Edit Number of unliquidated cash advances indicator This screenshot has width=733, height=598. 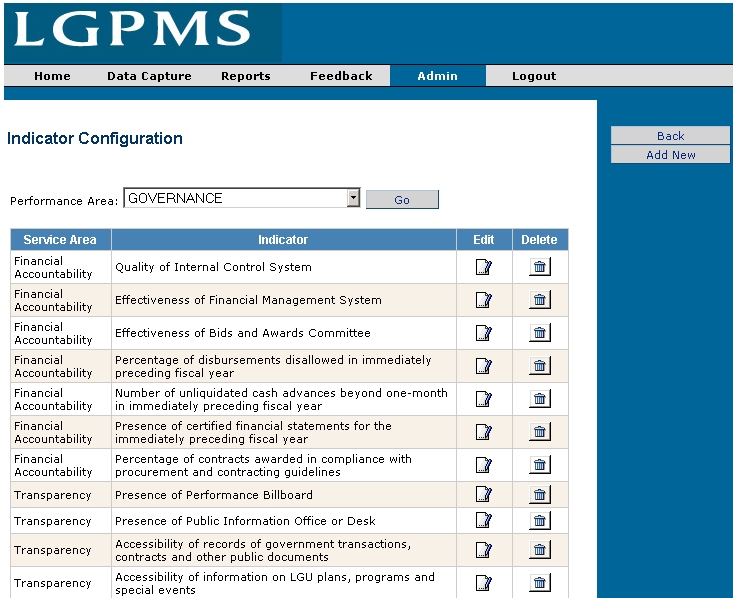click(x=484, y=399)
